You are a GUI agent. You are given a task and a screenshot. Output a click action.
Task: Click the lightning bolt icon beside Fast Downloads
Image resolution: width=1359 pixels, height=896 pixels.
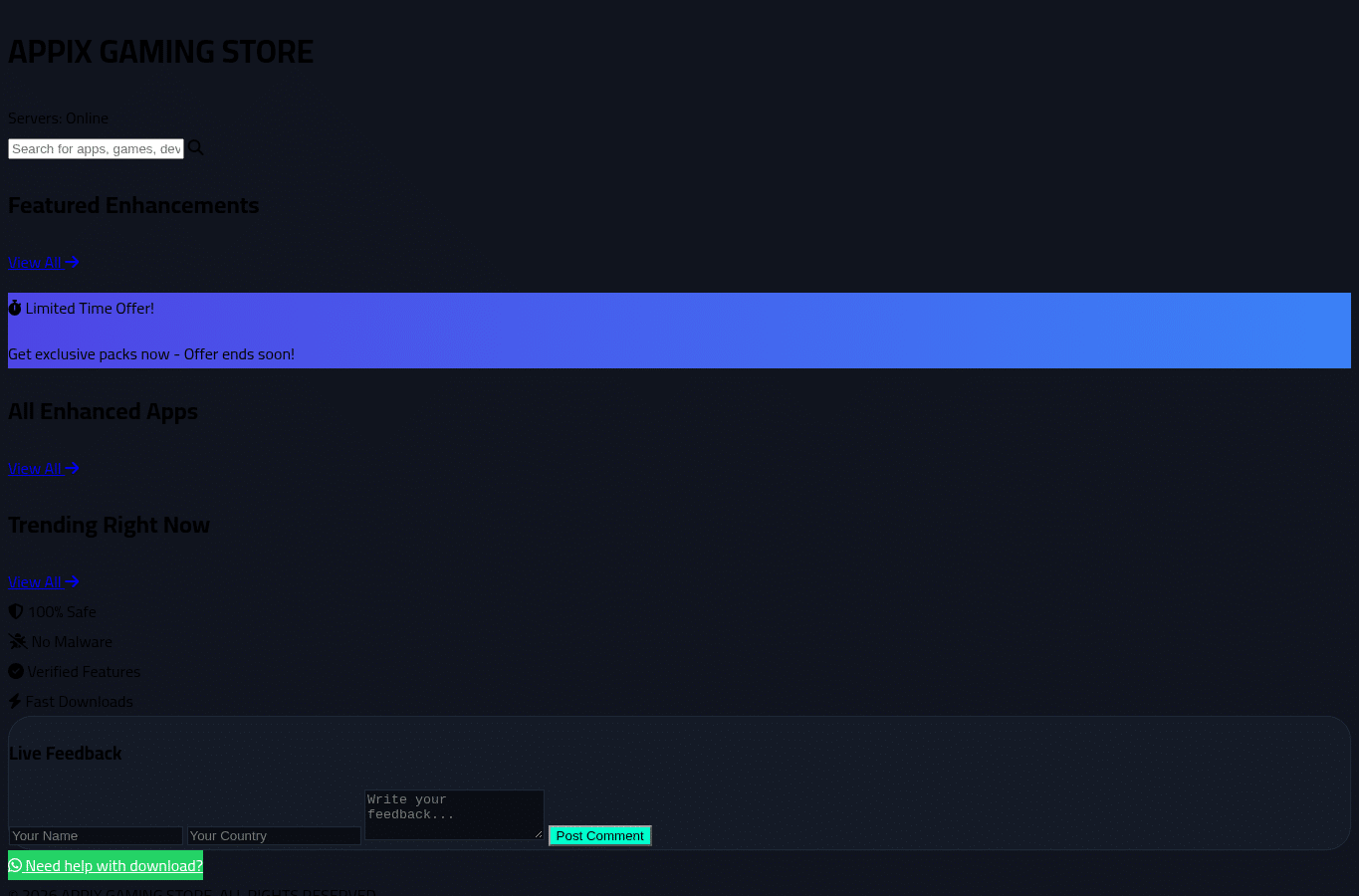(x=15, y=701)
